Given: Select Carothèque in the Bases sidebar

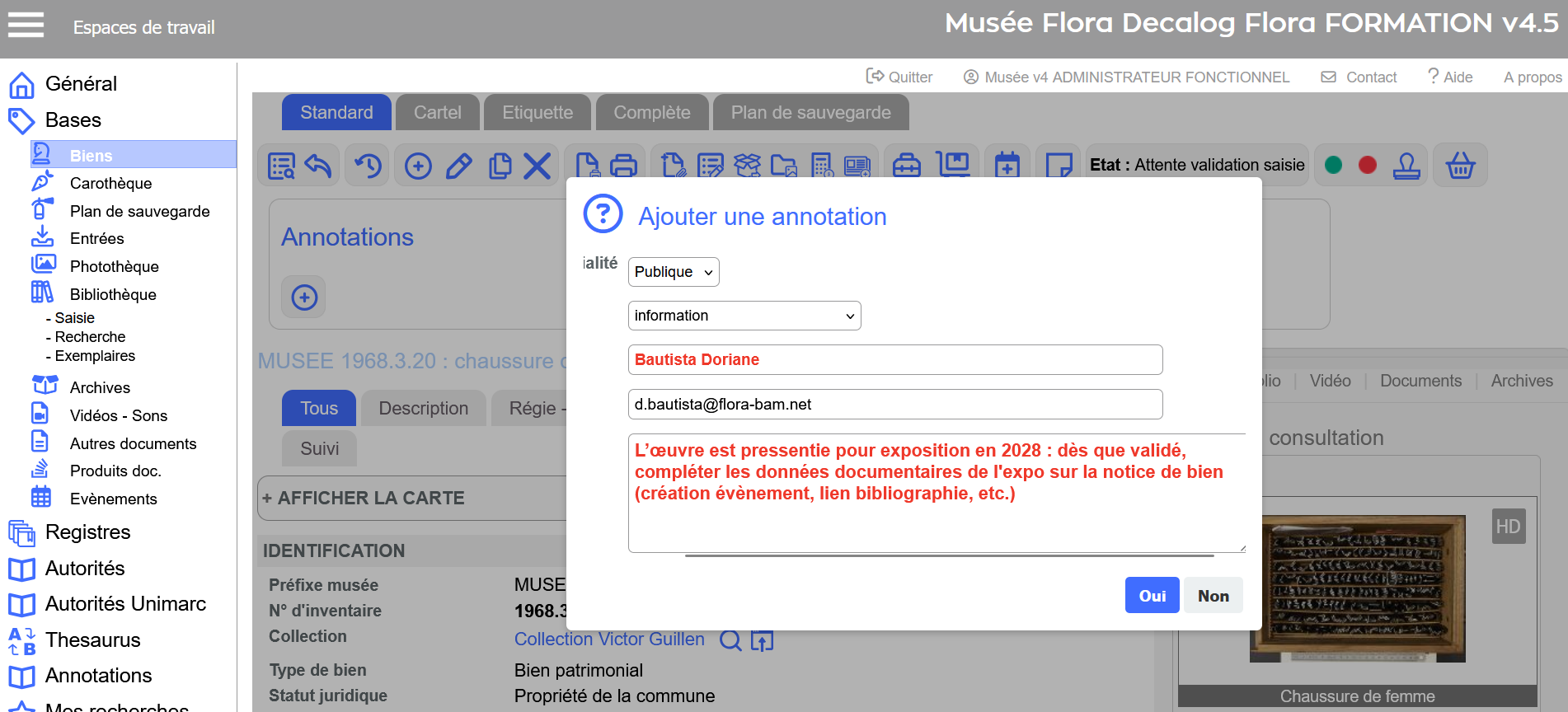Looking at the screenshot, I should [x=110, y=183].
